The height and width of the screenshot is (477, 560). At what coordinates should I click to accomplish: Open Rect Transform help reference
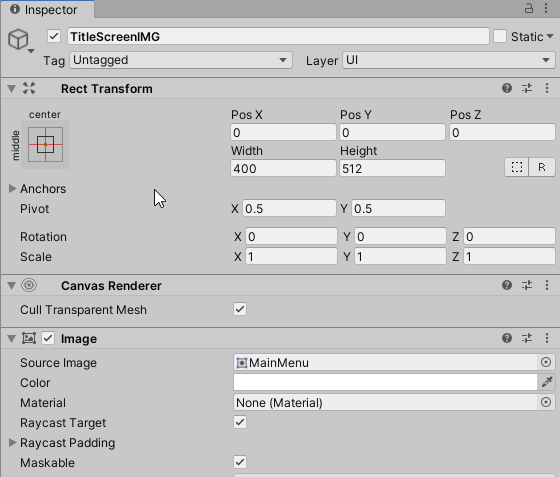click(507, 88)
